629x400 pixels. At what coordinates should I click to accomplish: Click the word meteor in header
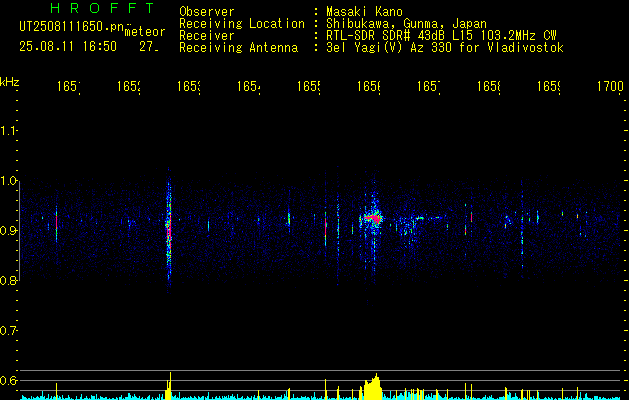tap(145, 32)
